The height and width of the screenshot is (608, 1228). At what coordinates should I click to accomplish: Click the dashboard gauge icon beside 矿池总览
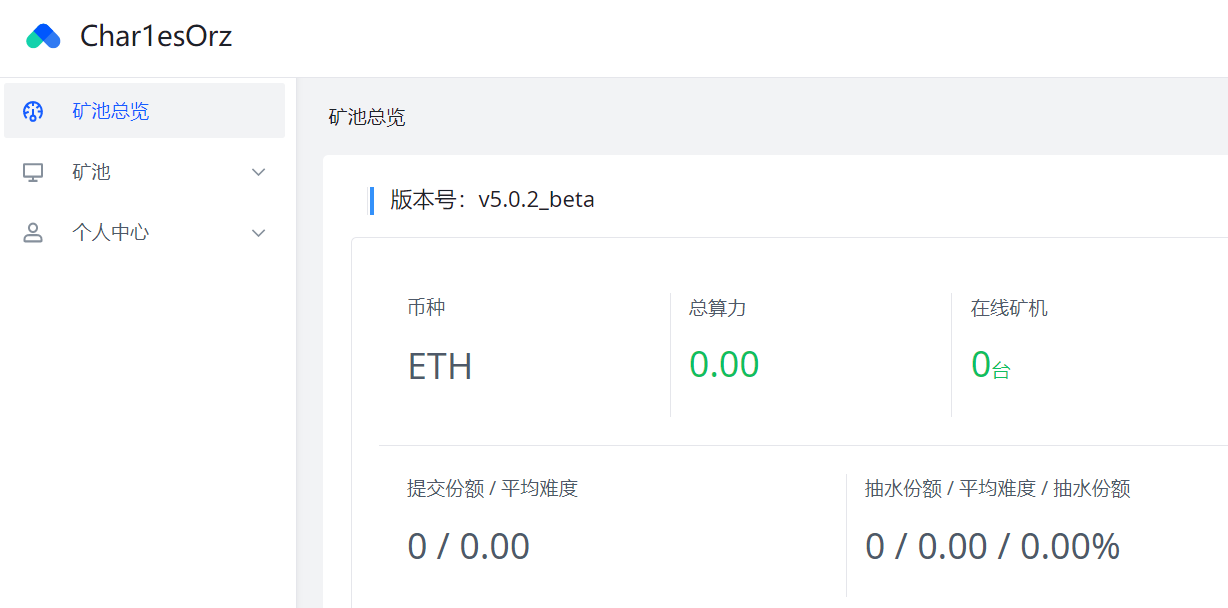[34, 111]
